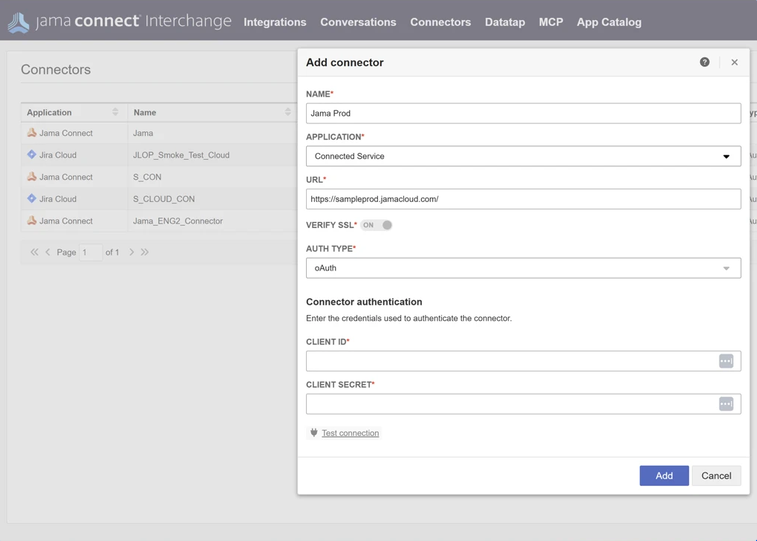The width and height of the screenshot is (757, 541).
Task: Click the Client ID field options icon
Action: pyautogui.click(x=726, y=361)
